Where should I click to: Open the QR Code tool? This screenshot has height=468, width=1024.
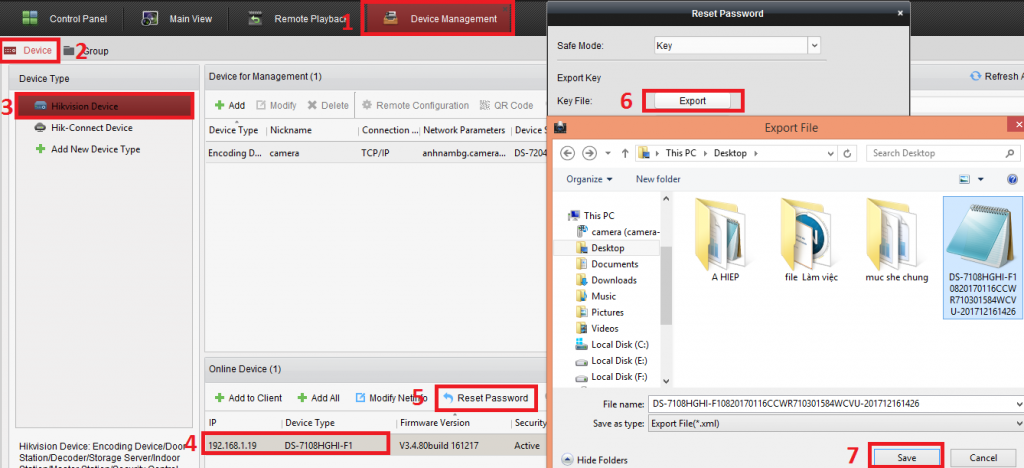(x=485, y=105)
